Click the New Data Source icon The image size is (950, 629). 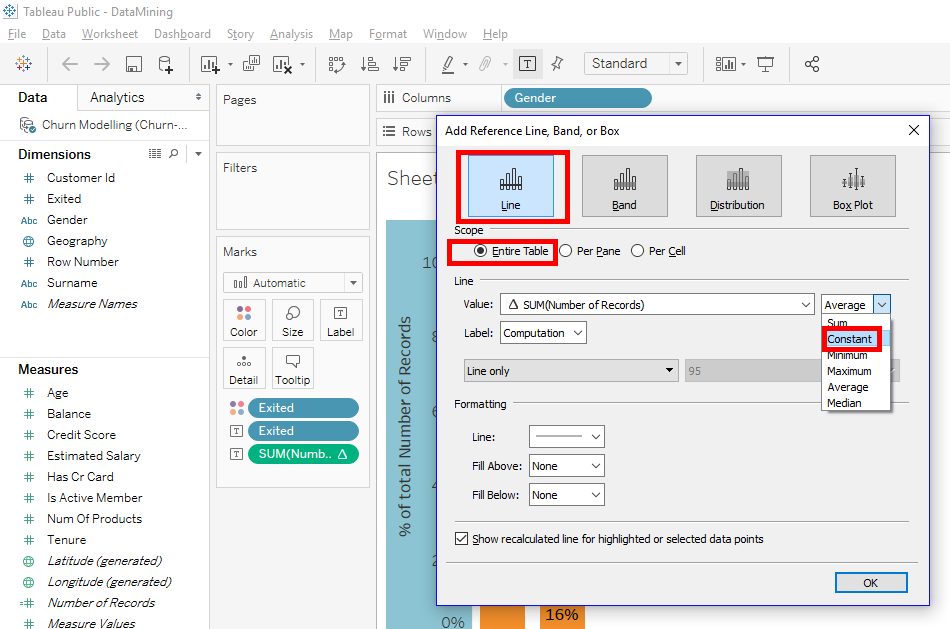point(166,64)
